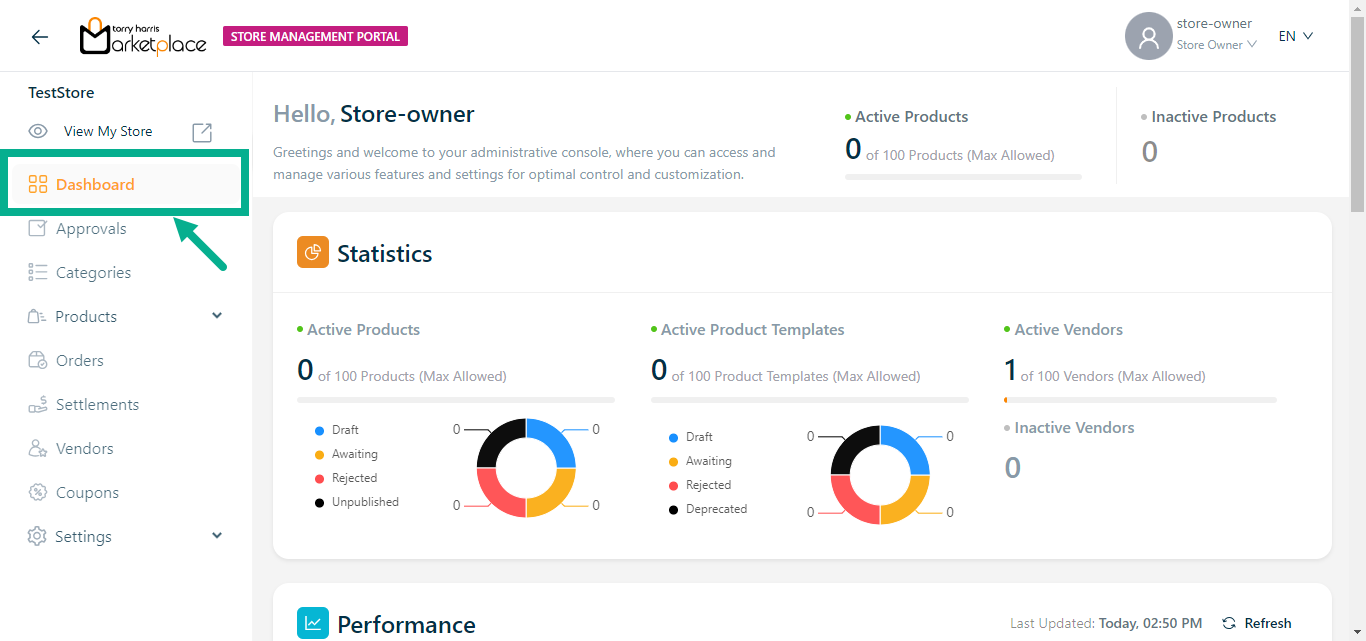Refresh the Performance section

[x=1257, y=623]
